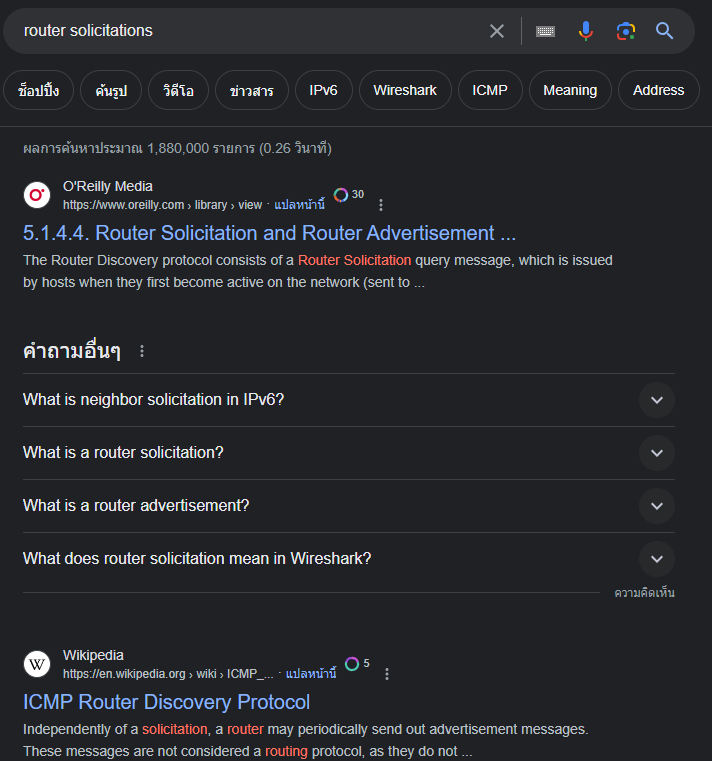
Task: Search by image with the Lens icon
Action: click(x=626, y=31)
